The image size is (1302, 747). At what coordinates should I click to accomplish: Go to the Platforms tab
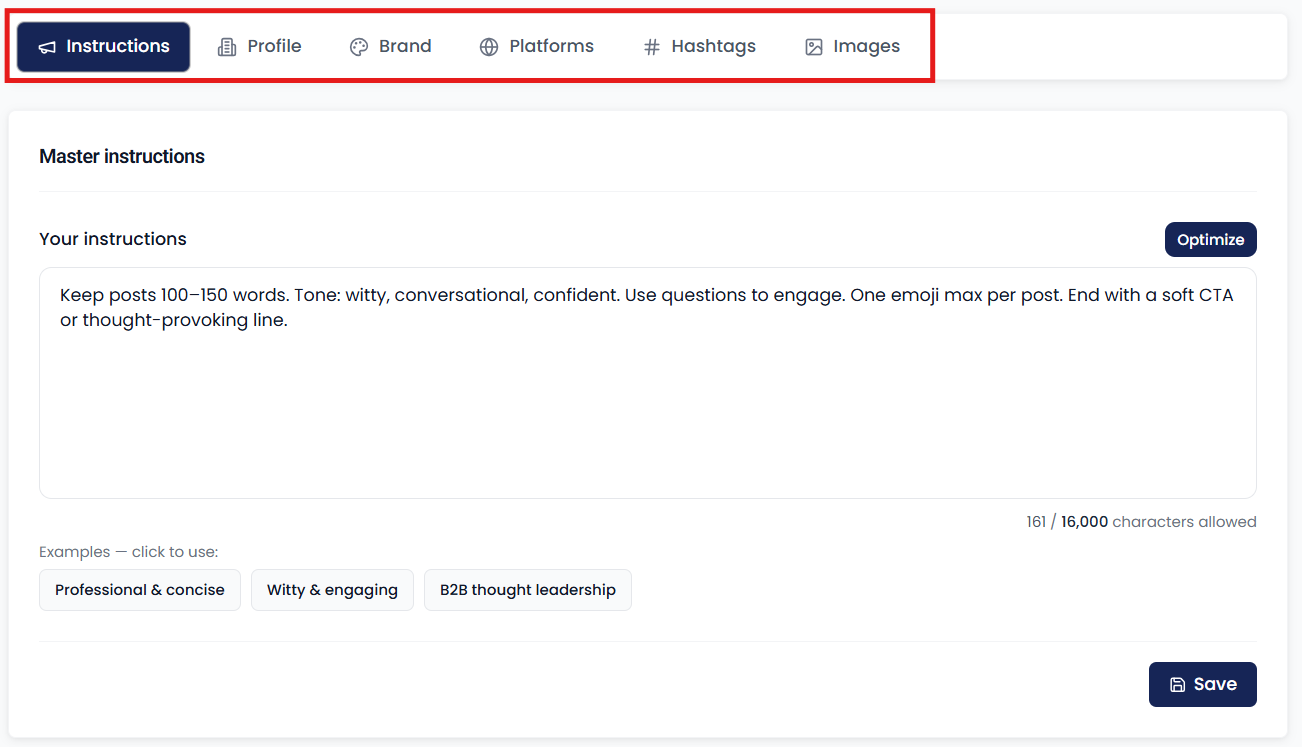[x=536, y=47]
